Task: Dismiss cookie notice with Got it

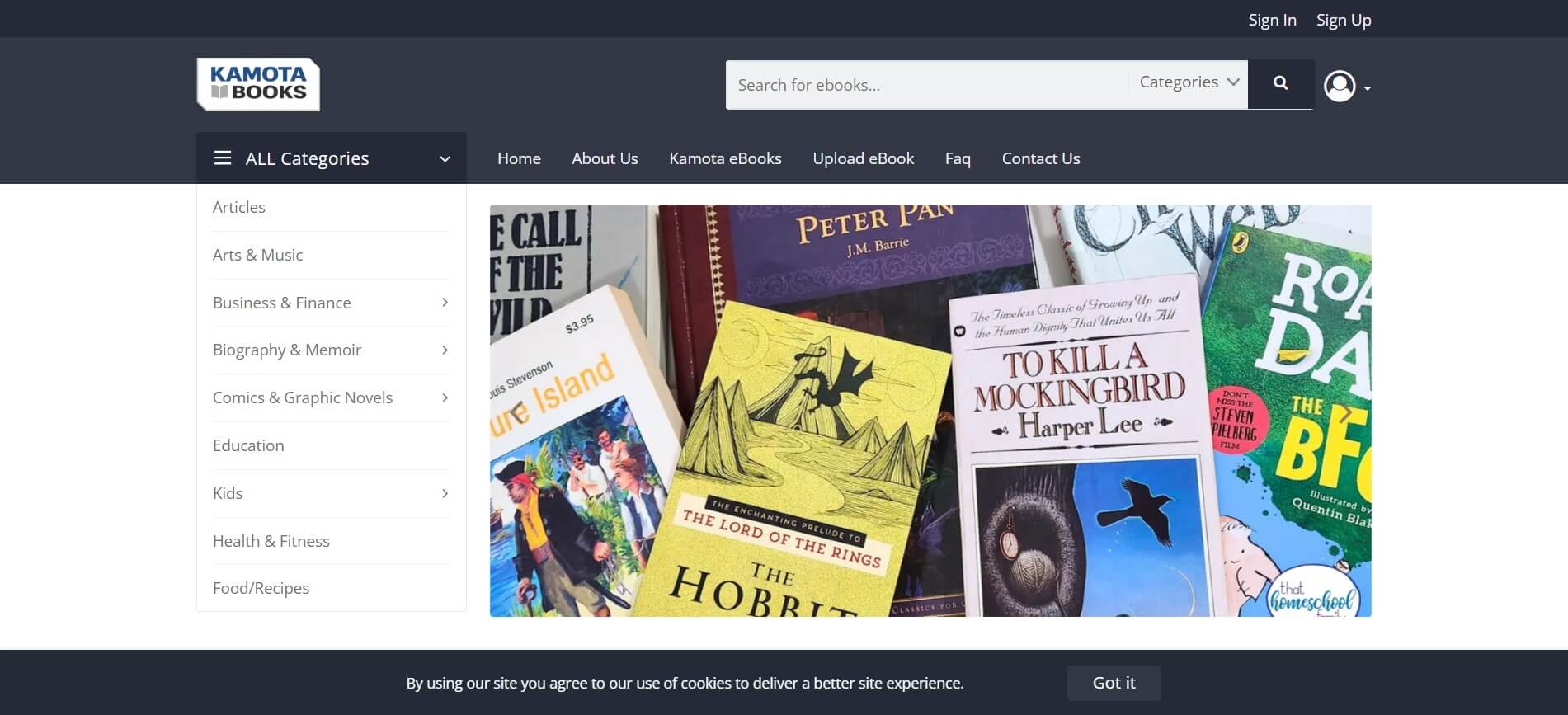Action: (x=1114, y=683)
